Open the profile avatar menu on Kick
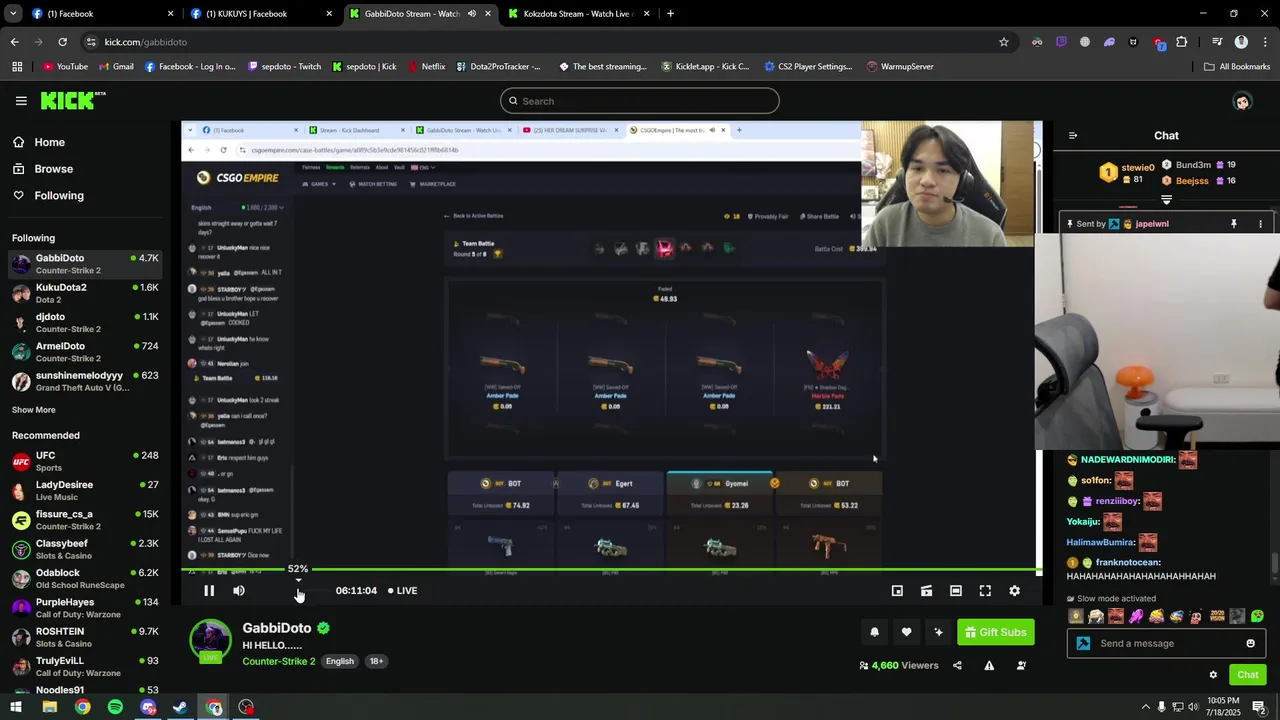1280x720 pixels. tap(1242, 101)
